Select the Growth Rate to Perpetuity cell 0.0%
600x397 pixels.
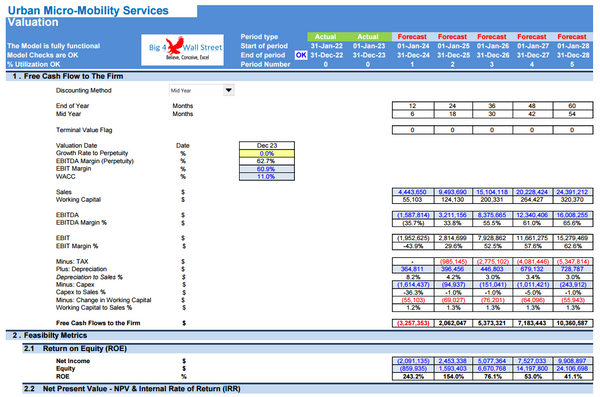267,154
